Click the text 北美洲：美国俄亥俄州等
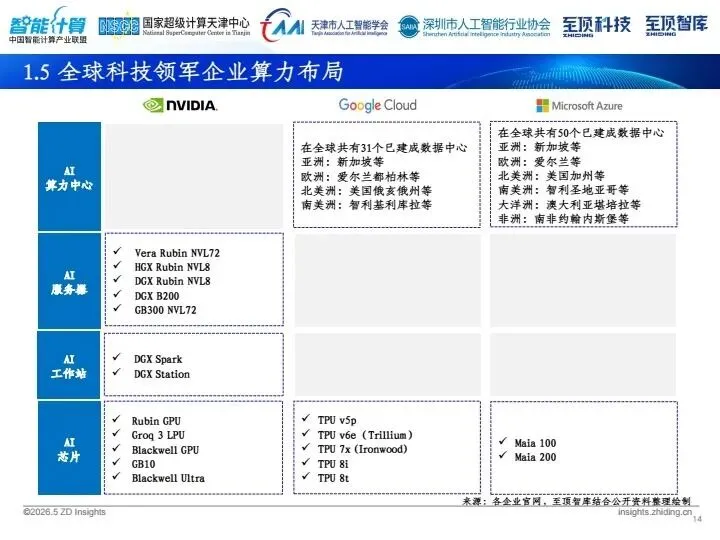This screenshot has width=720, height=540. tap(366, 191)
